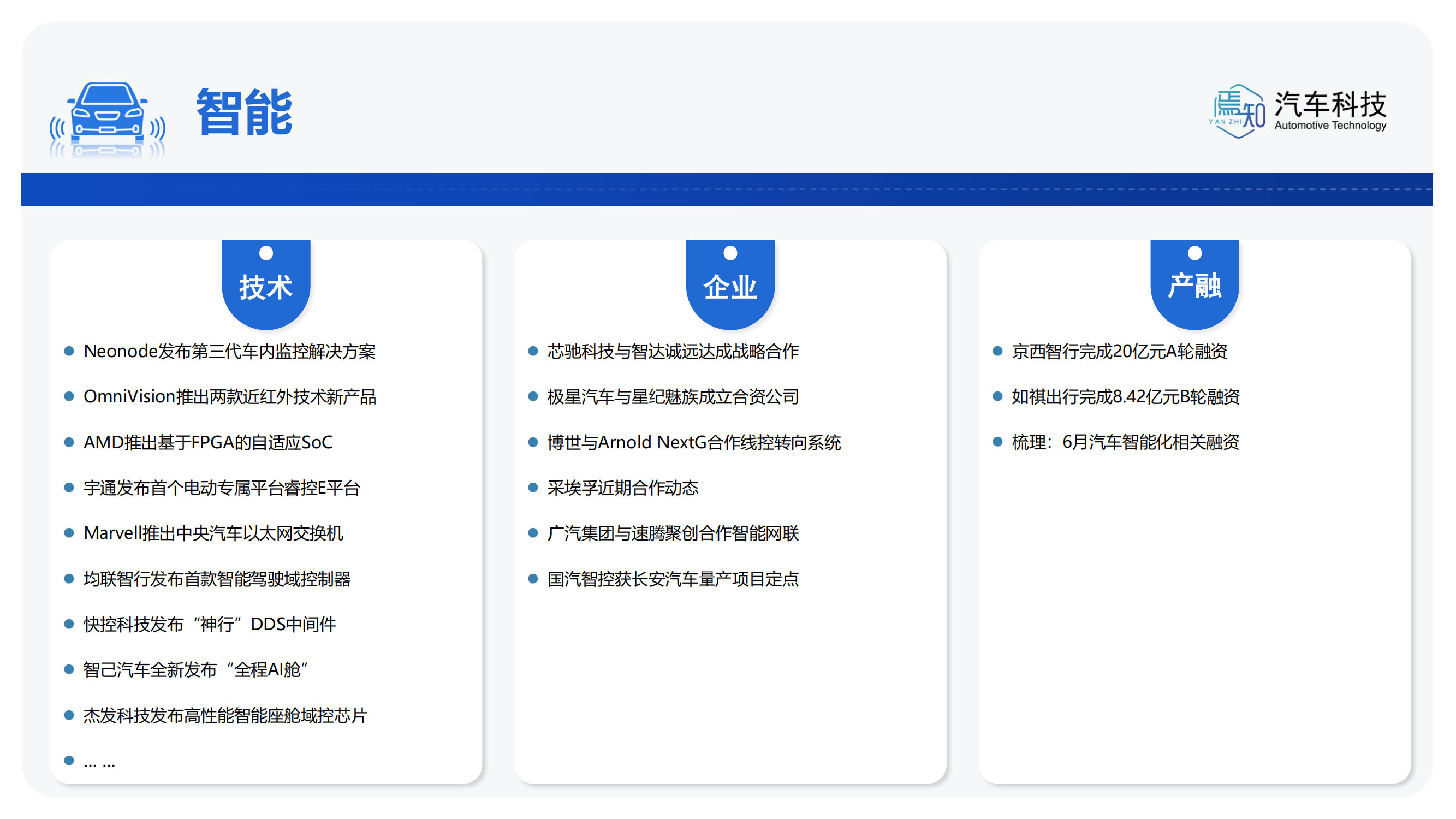Open 如祺出行完成8.42亿元B轮融资 item
This screenshot has height=819, width=1456.
(1126, 397)
